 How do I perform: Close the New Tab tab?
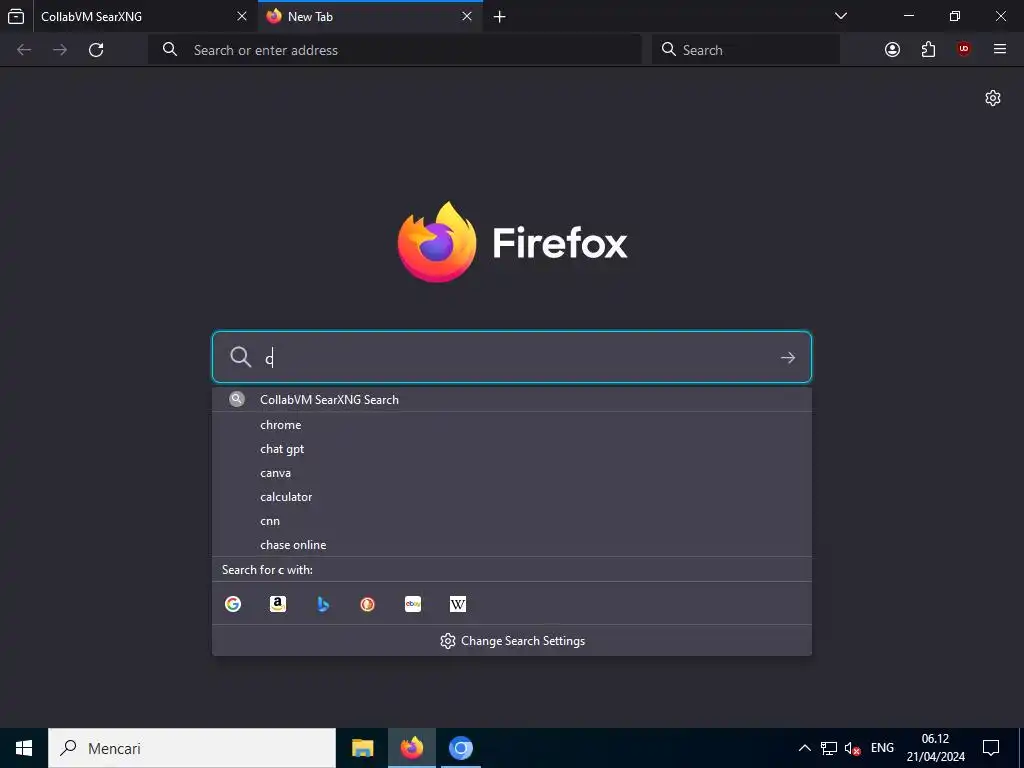click(467, 16)
